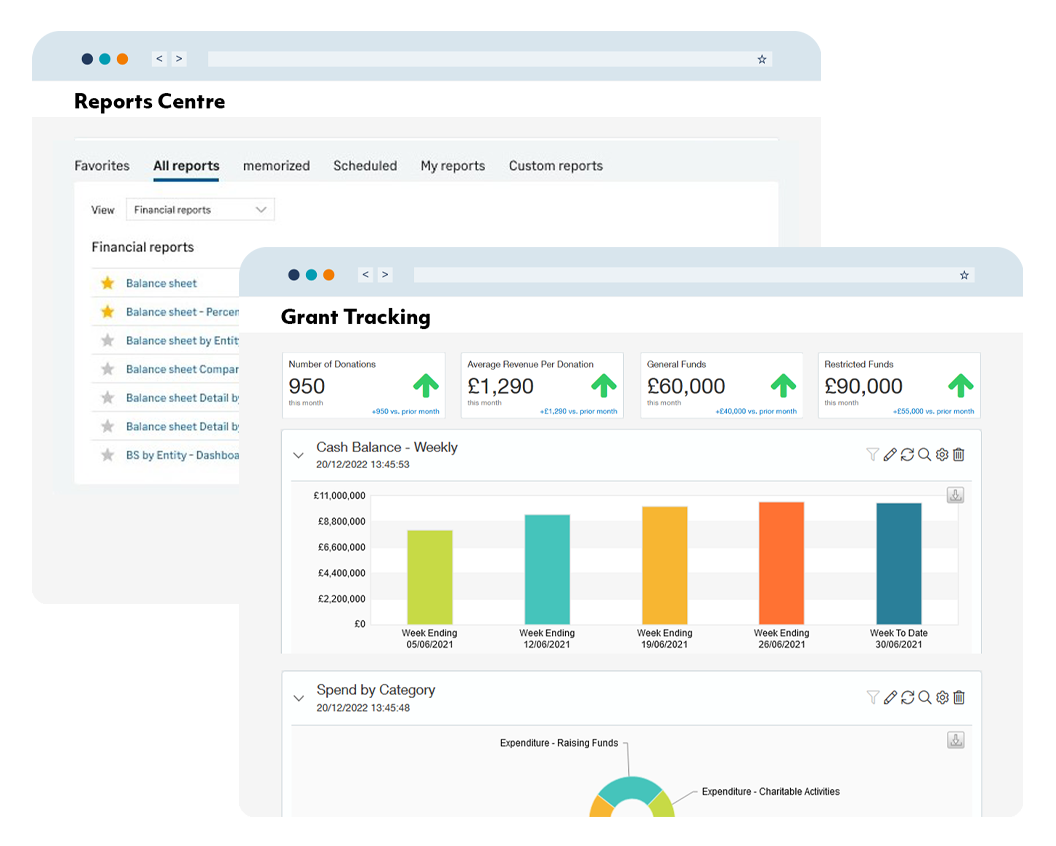
Task: Unfavorite the Balance sheet report star
Action: click(108, 283)
